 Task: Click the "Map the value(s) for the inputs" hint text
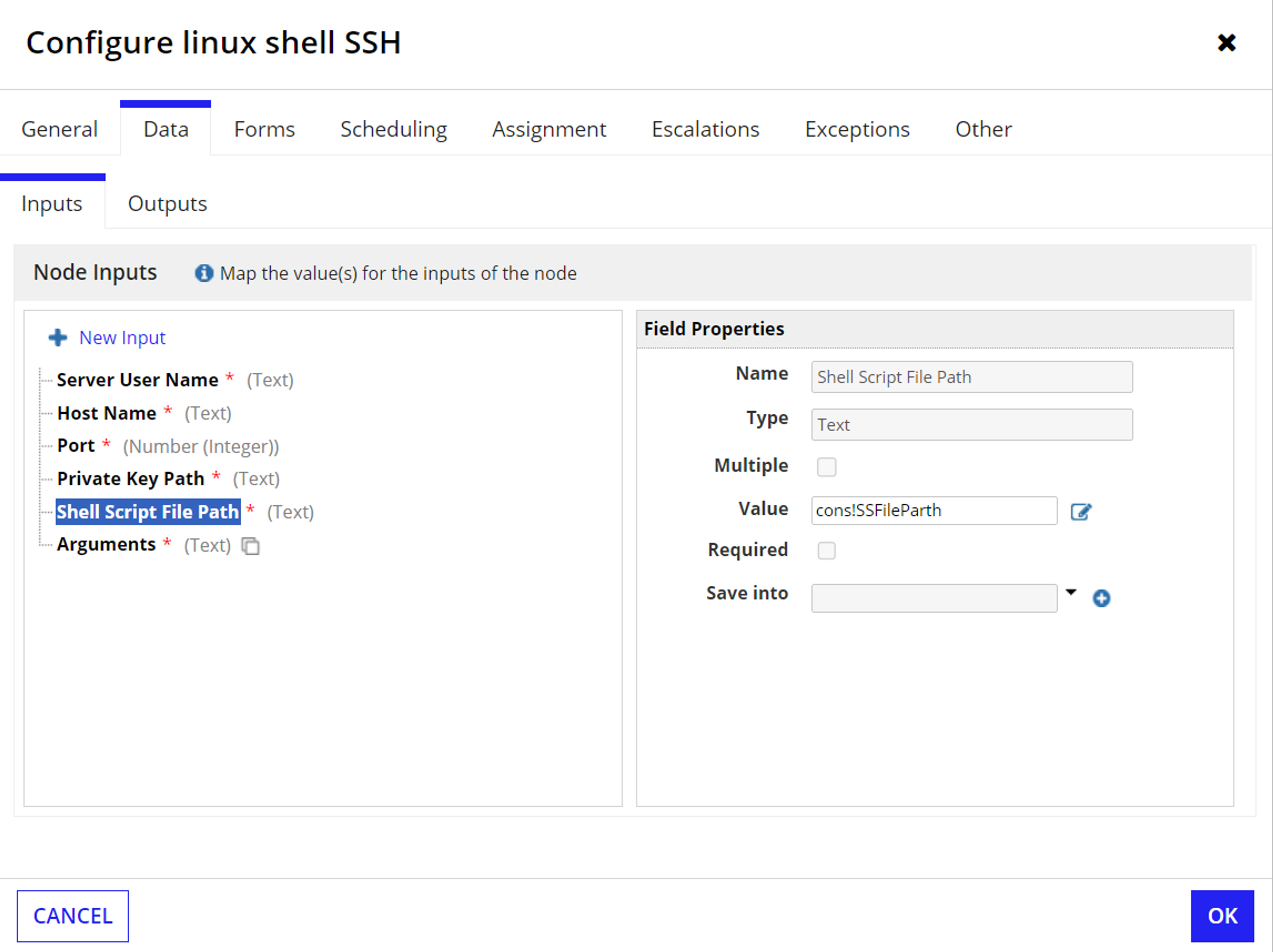398,273
